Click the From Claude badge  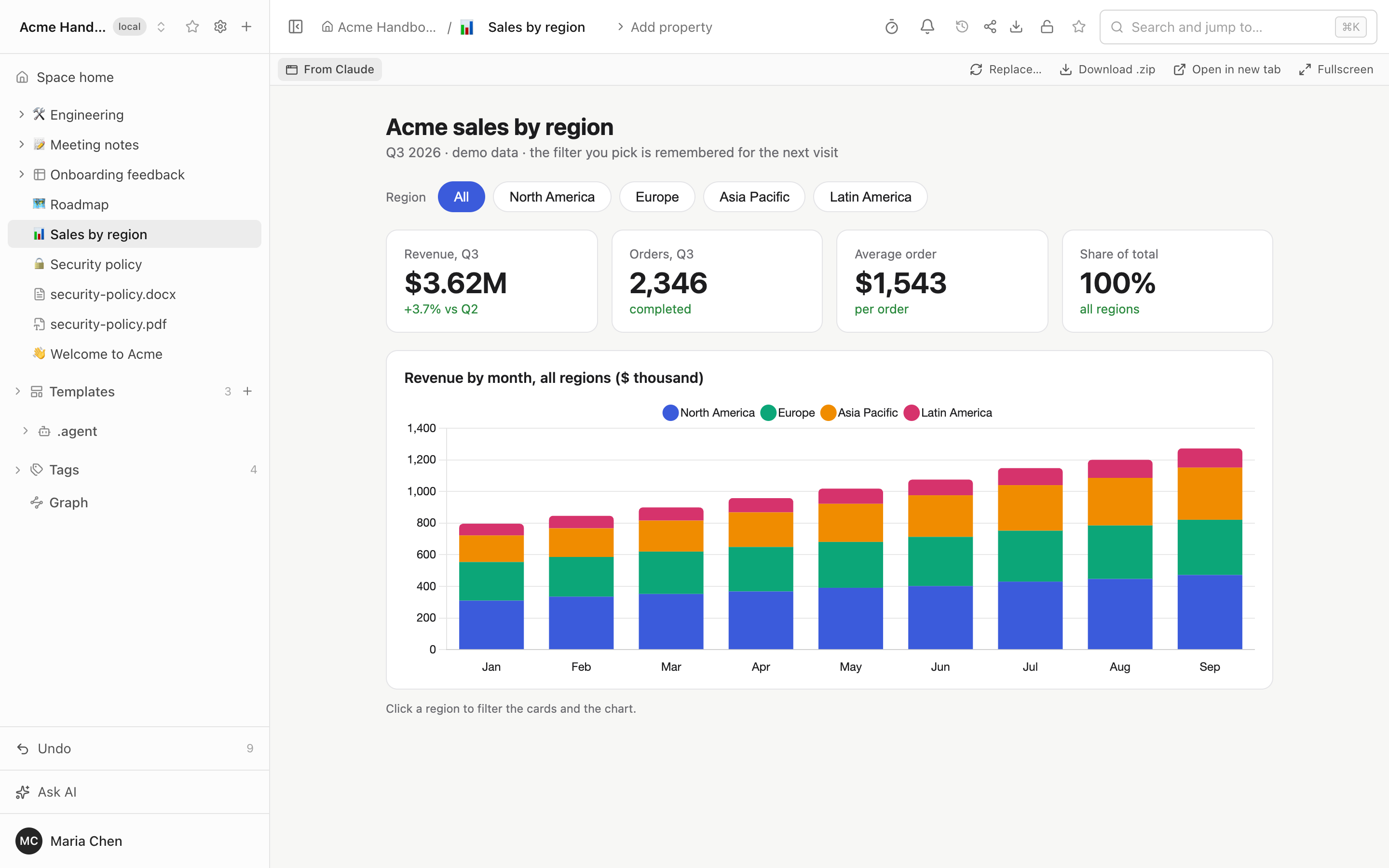click(x=330, y=69)
